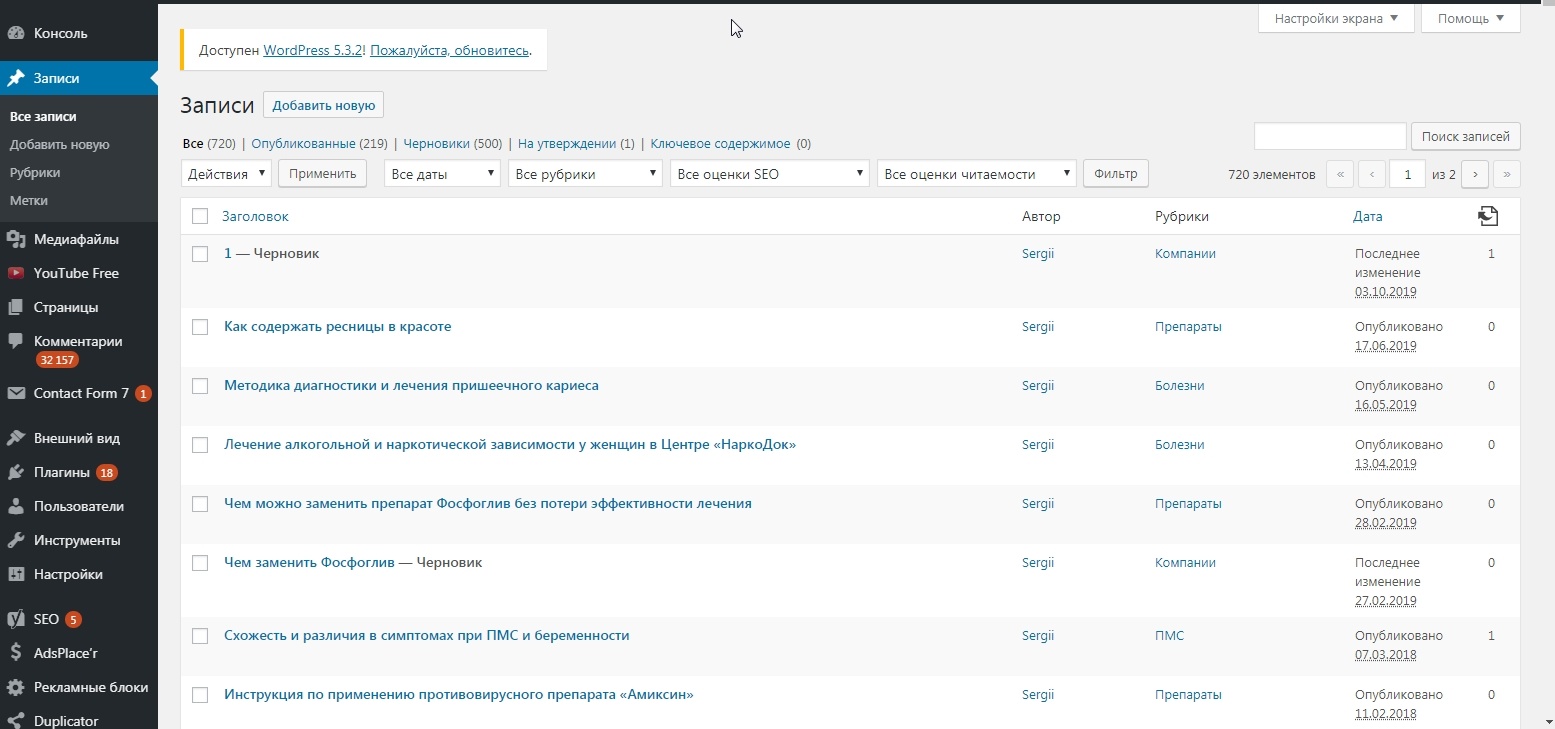
Task: Select 'Чем заменить Фосфоглив — Черновик' checkbox
Action: [x=200, y=563]
